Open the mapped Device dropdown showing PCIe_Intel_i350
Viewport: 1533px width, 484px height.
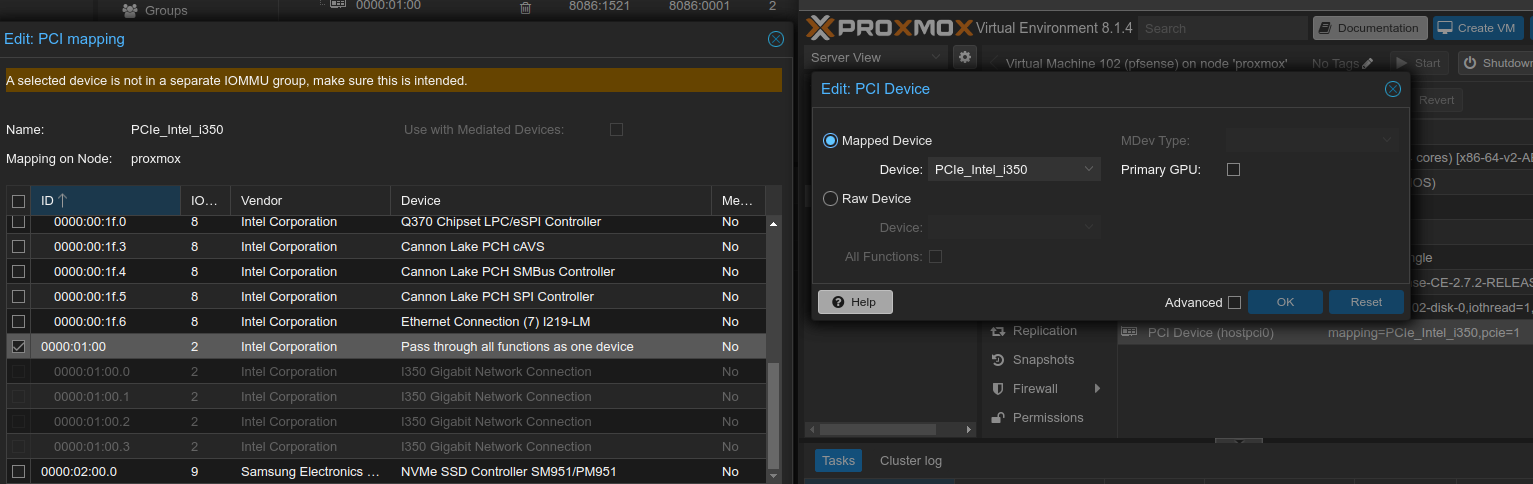[1014, 170]
